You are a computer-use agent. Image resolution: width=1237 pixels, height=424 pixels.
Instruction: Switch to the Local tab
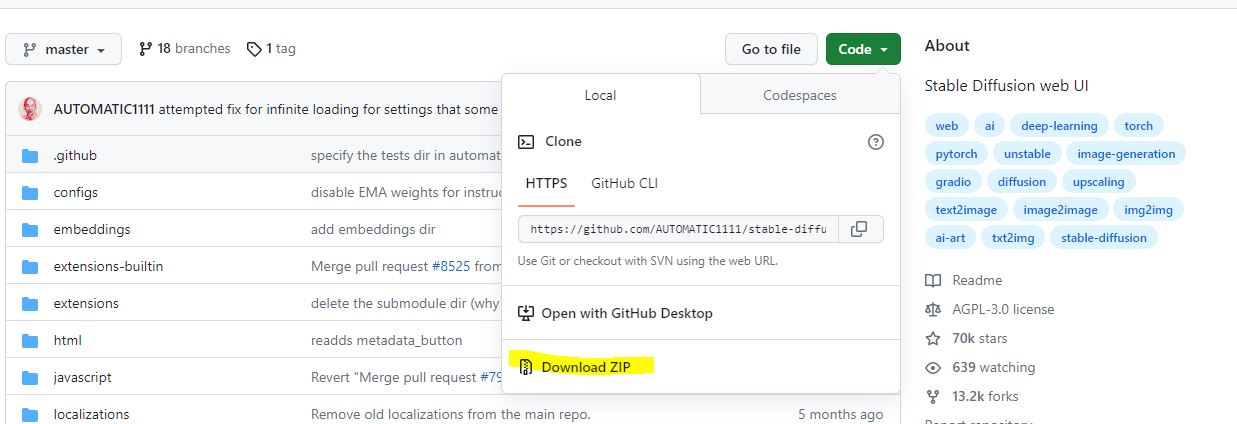coord(600,95)
